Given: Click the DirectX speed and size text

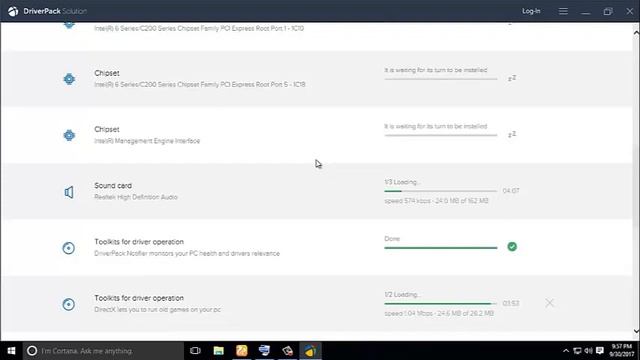Looking at the screenshot, I should [439, 313].
